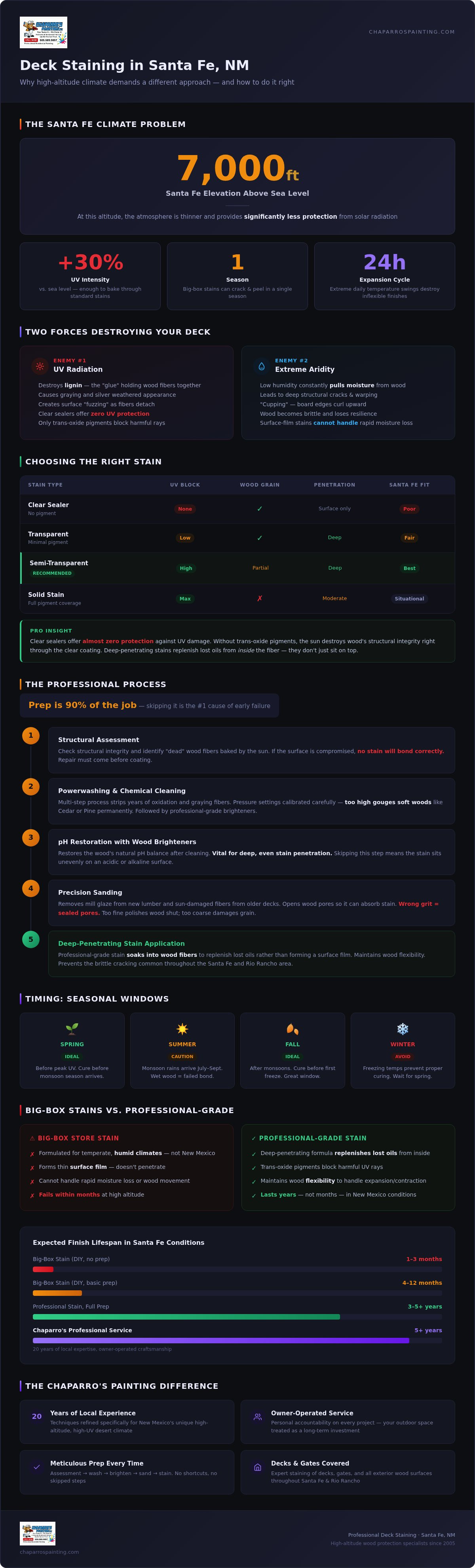This screenshot has width=475, height=1568.
Task: Click the SANTA FE FIT column header
Action: coord(409,485)
